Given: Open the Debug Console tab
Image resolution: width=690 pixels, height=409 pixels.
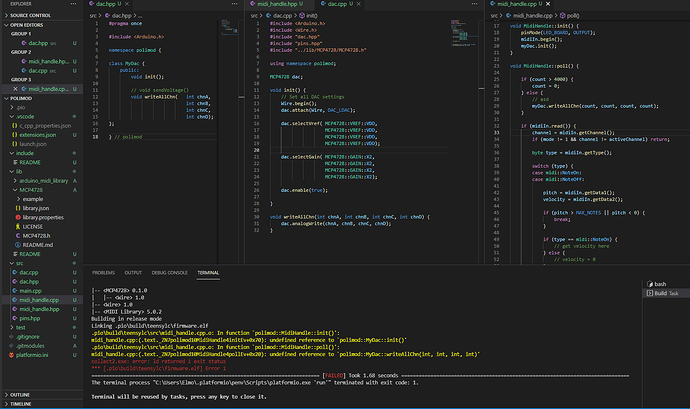Looking at the screenshot, I should (x=169, y=273).
